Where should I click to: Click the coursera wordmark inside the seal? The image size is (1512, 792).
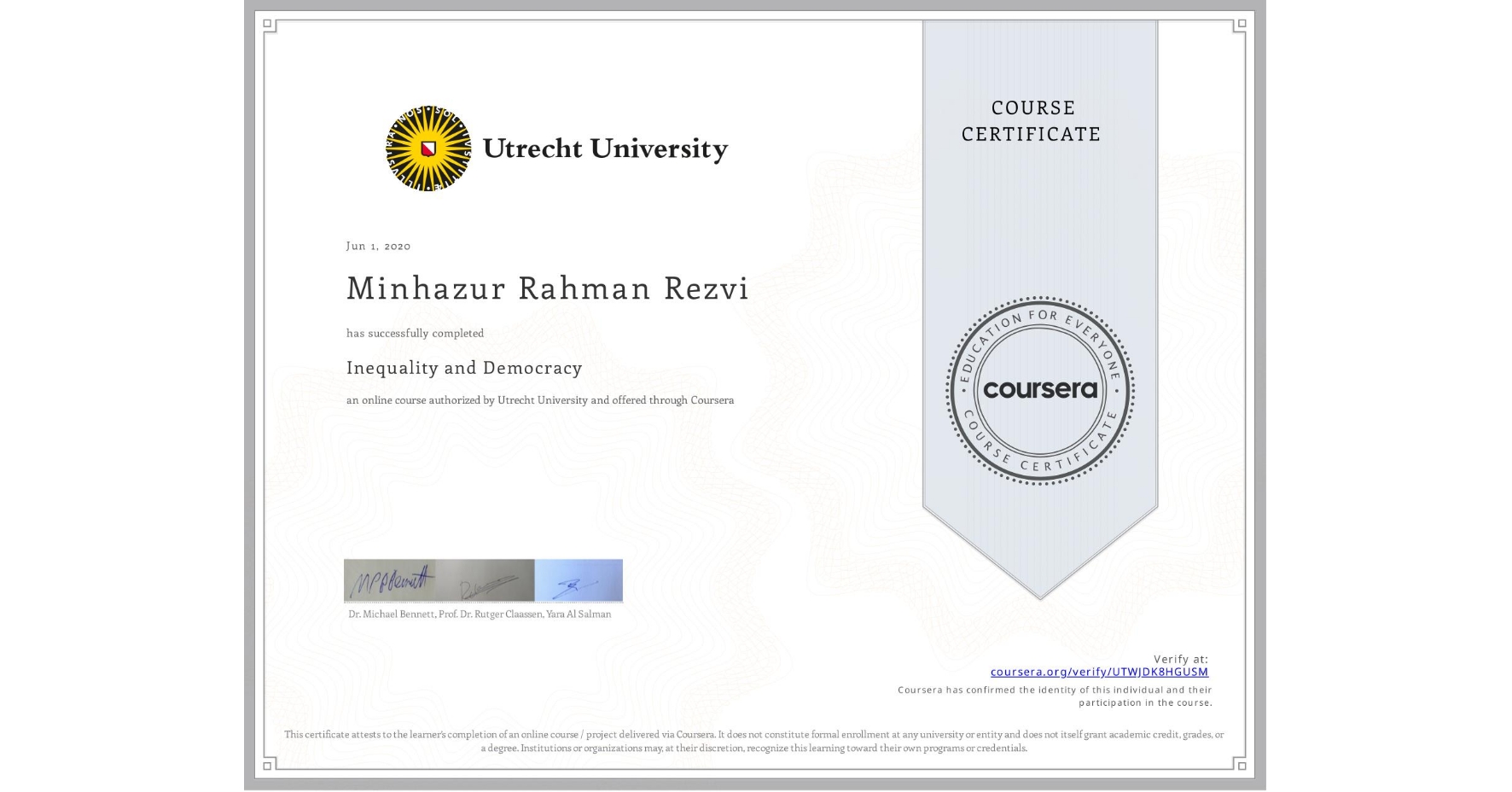[1039, 390]
